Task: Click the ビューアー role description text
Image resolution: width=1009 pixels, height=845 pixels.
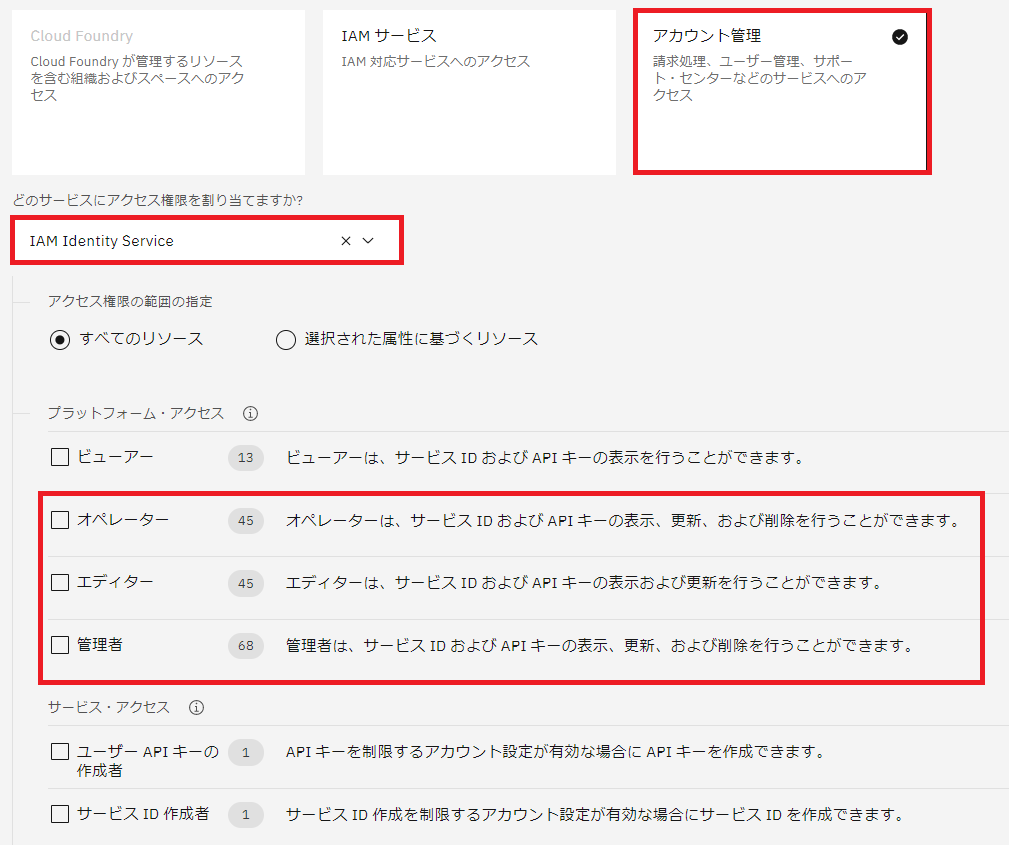Action: (546, 458)
